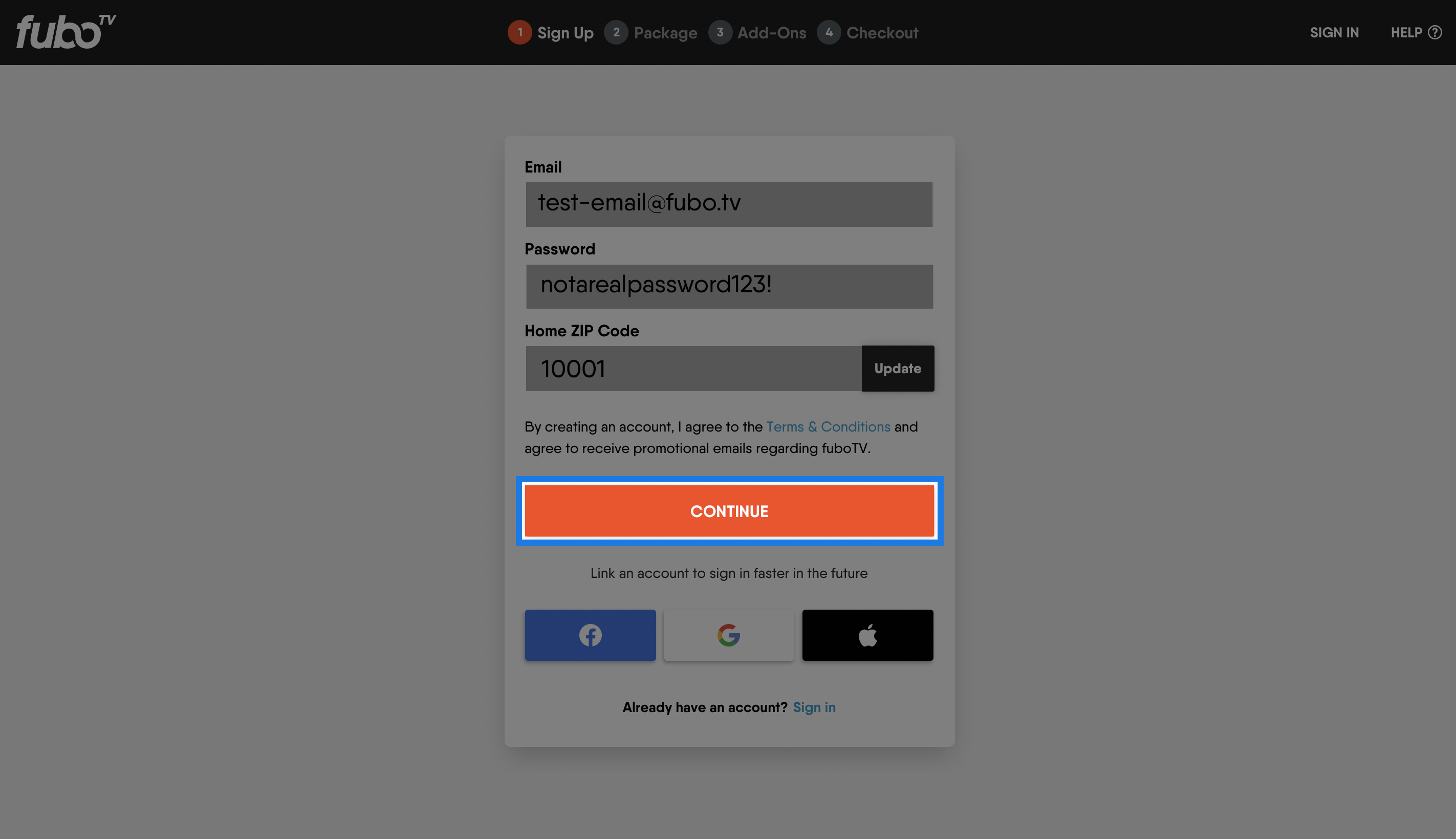
Task: Click the fuboTV logo icon
Action: coord(65,33)
